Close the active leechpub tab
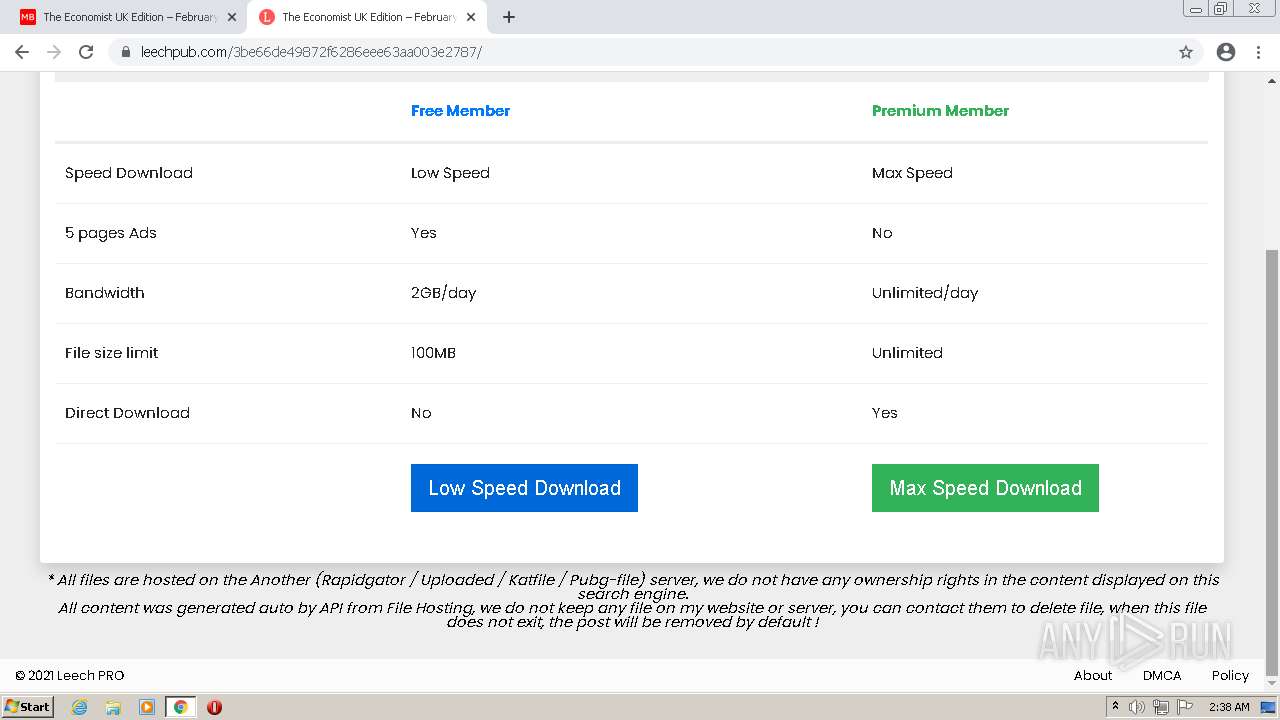The height and width of the screenshot is (720, 1280). point(471,17)
